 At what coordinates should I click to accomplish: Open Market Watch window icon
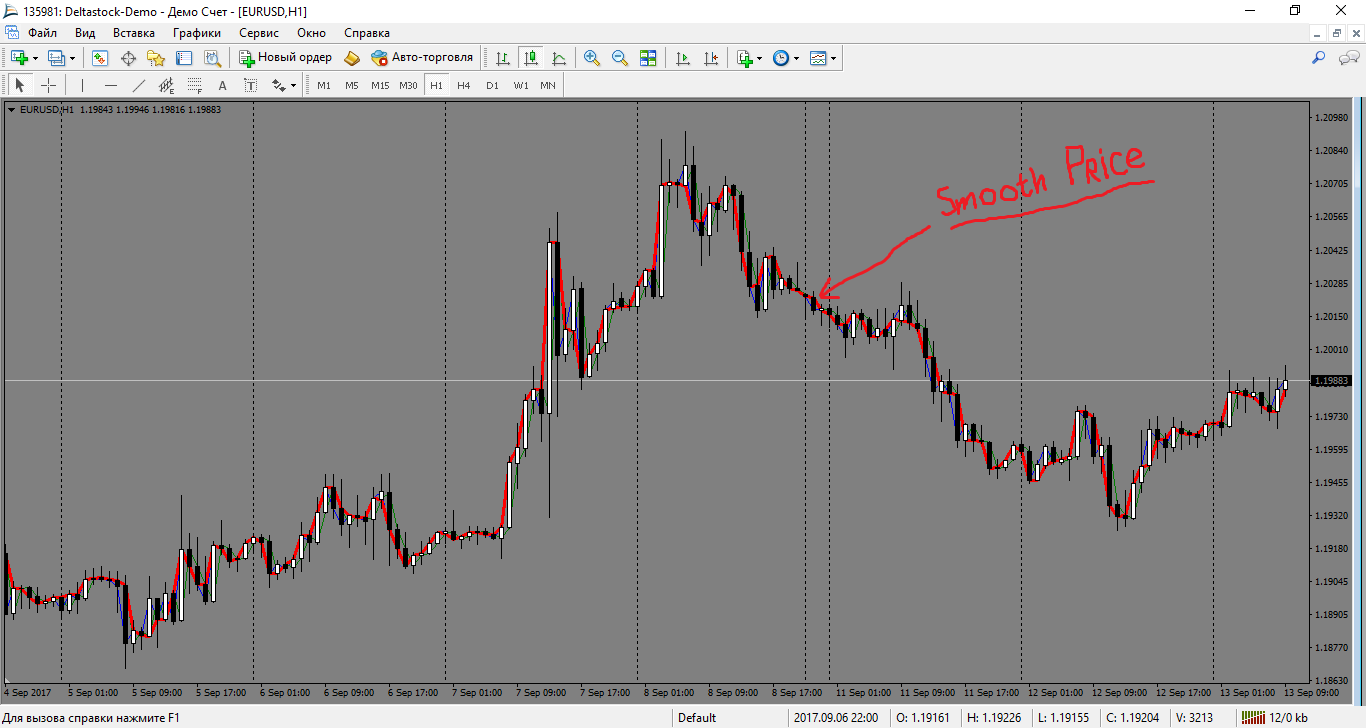100,58
